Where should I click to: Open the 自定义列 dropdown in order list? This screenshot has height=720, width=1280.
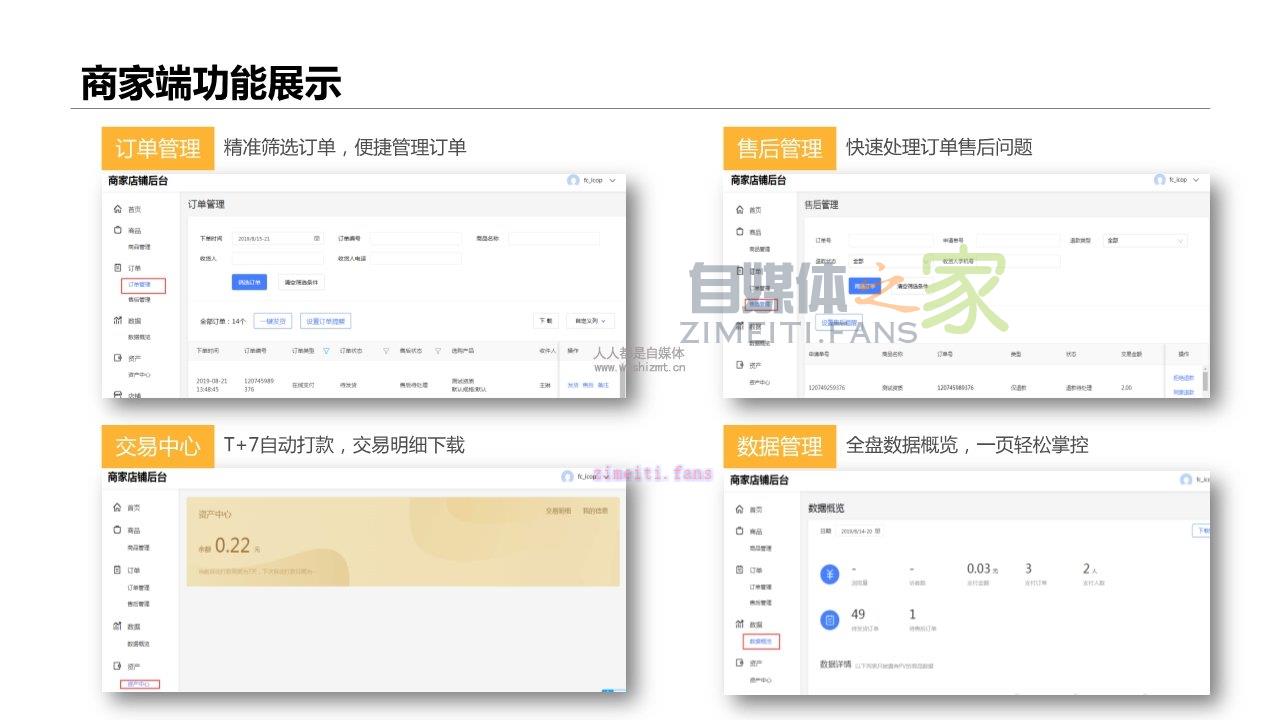pyautogui.click(x=590, y=321)
